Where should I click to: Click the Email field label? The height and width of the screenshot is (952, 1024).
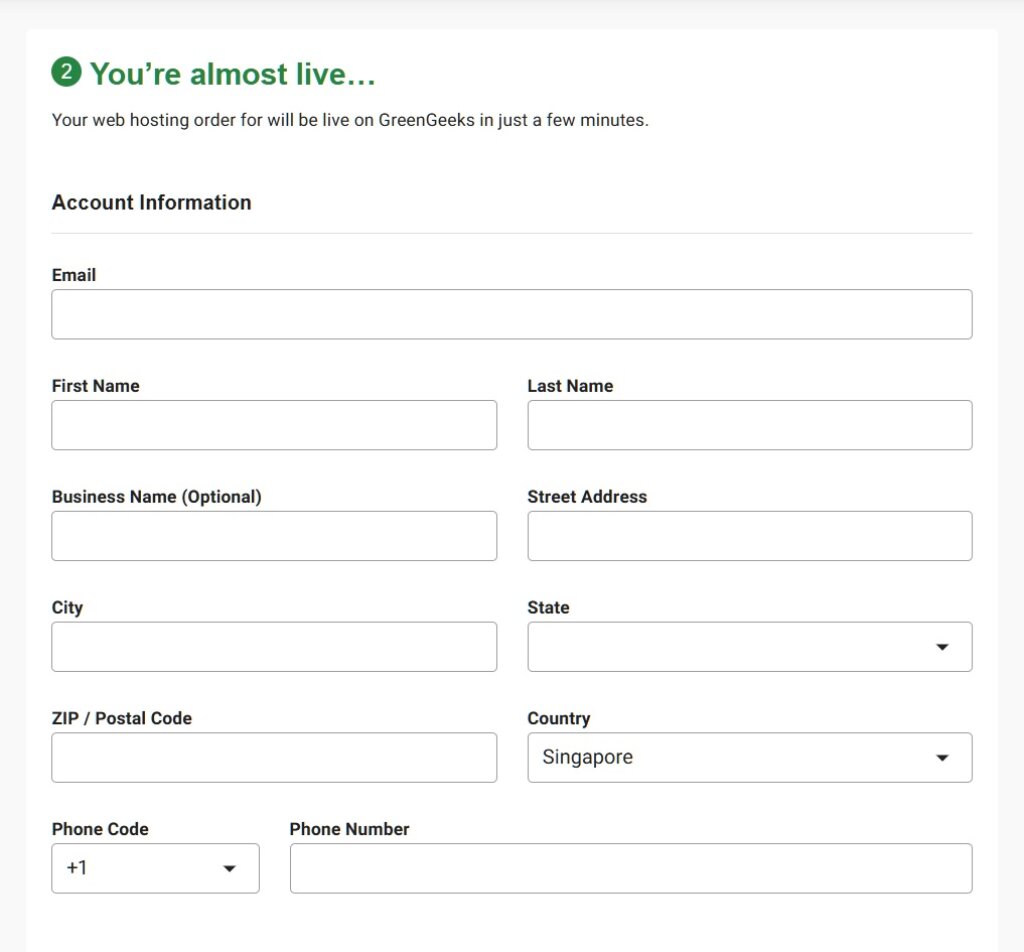pyautogui.click(x=74, y=275)
